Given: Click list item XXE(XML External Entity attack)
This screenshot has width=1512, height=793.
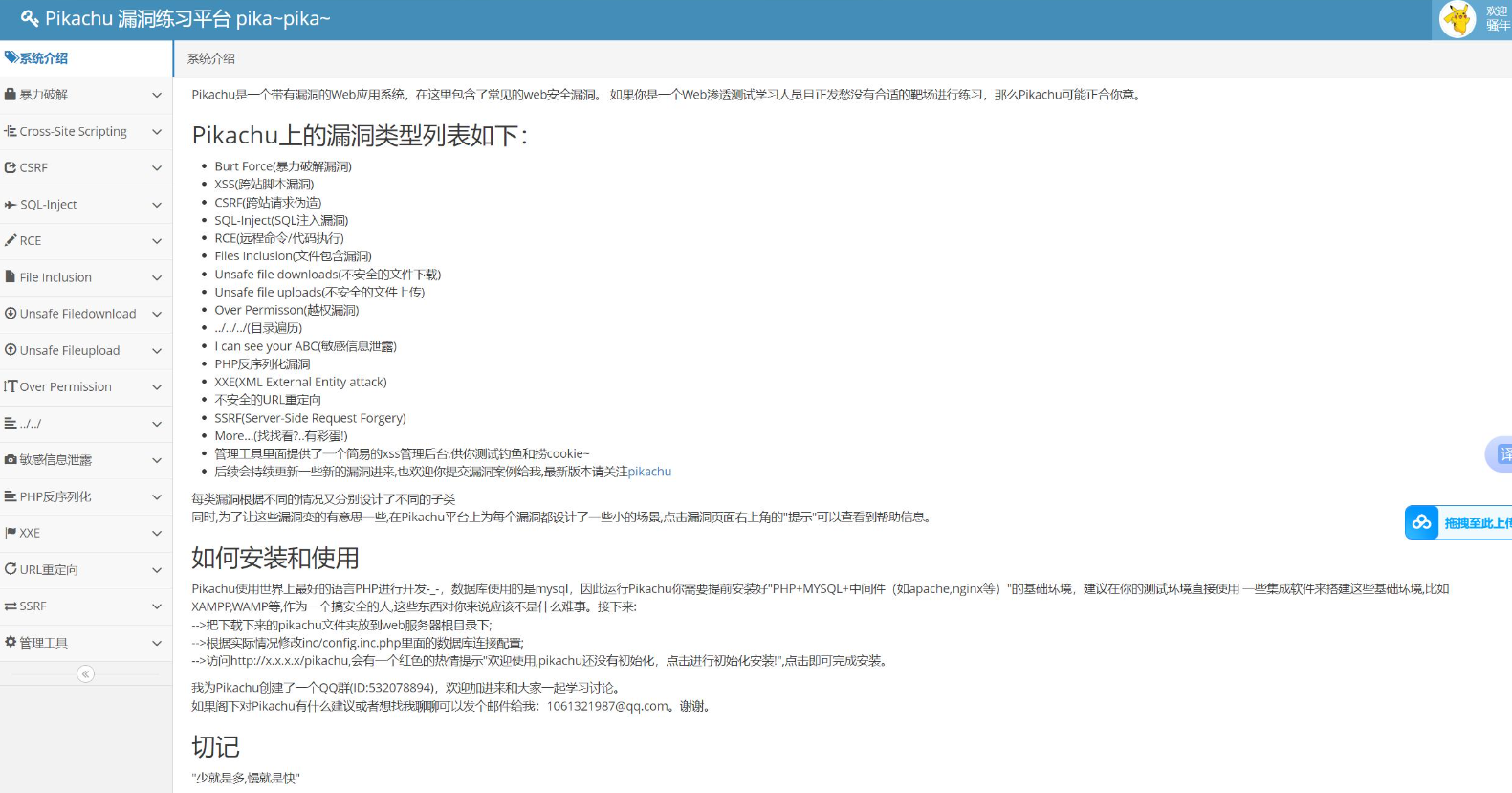Looking at the screenshot, I should coord(300,382).
